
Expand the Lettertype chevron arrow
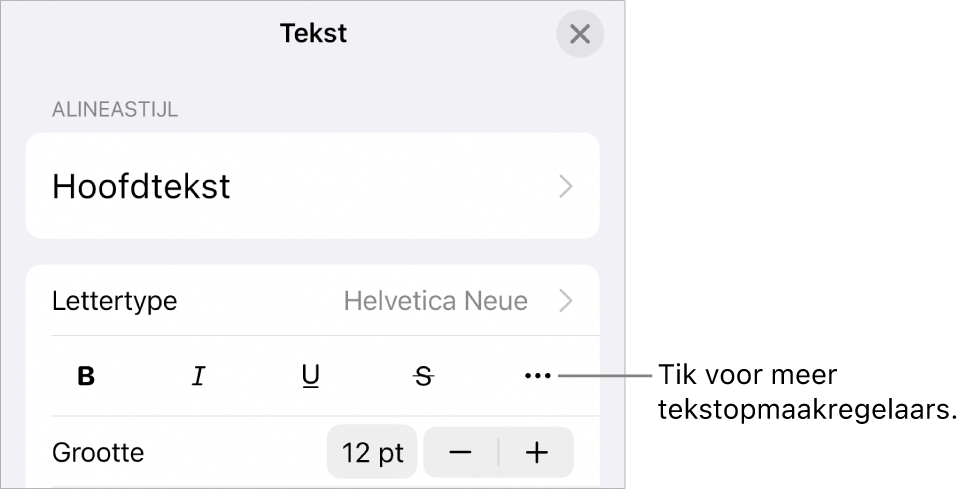566,300
